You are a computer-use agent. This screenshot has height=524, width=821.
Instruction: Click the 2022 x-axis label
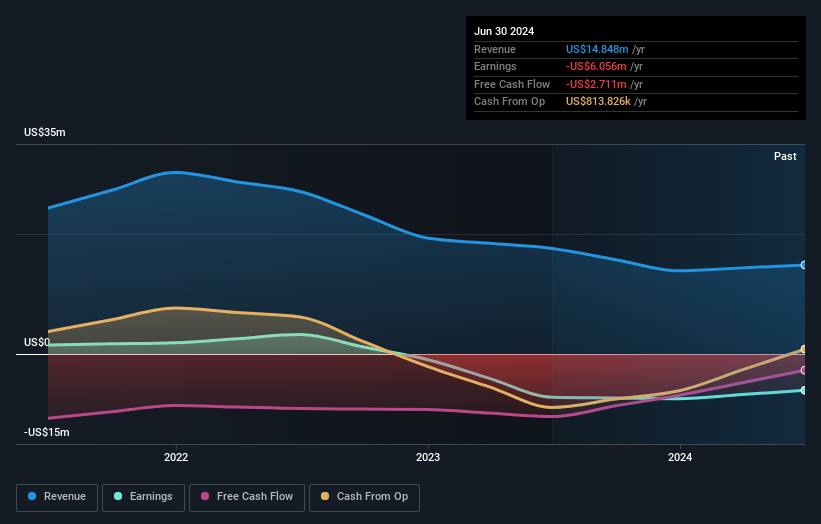click(x=176, y=457)
